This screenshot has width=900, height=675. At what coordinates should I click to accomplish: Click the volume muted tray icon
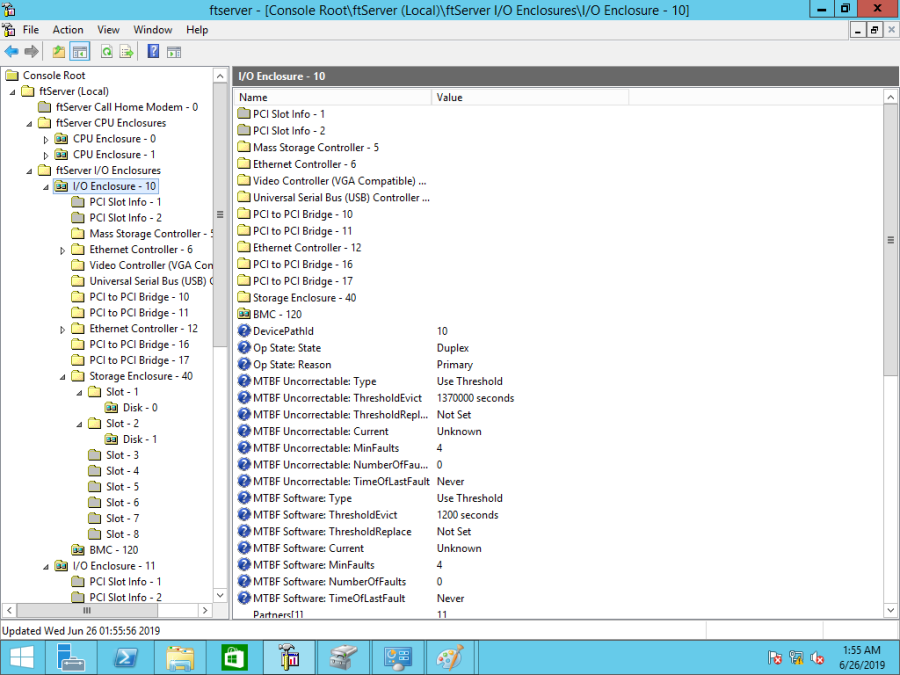pyautogui.click(x=817, y=658)
